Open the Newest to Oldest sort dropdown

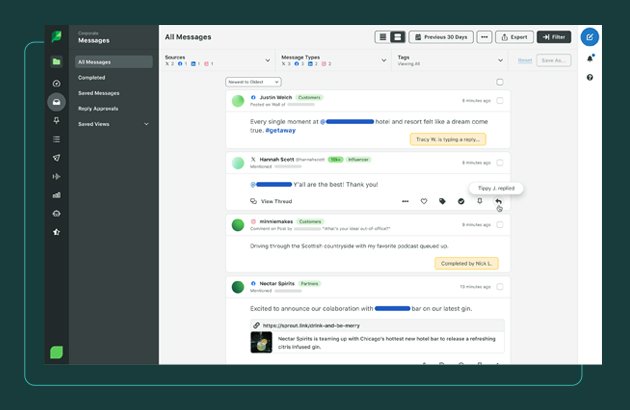[x=253, y=82]
